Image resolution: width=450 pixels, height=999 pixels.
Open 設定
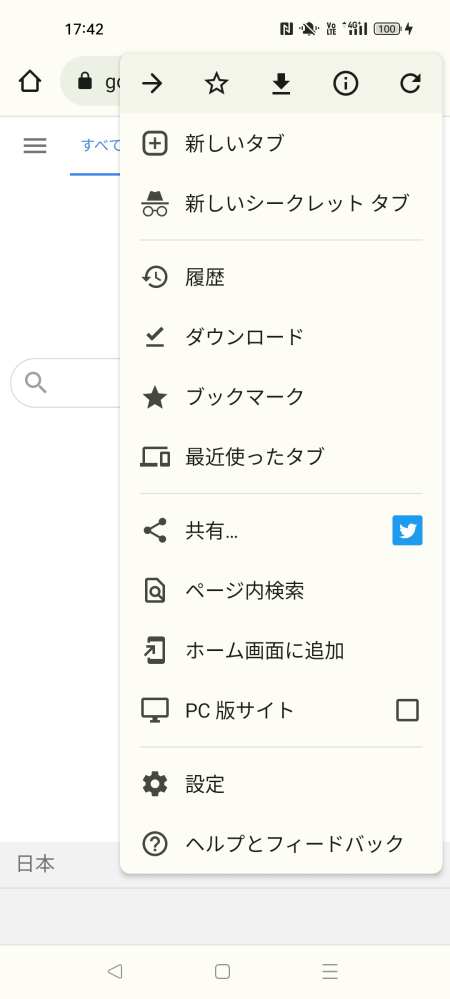281,784
